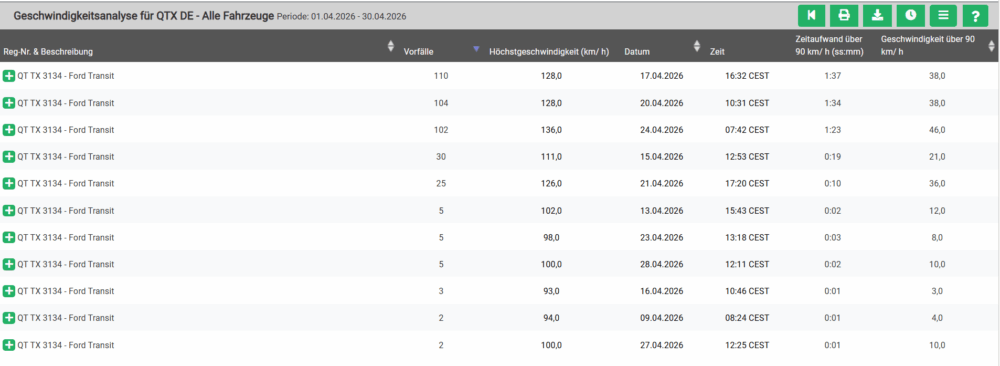This screenshot has height=366, width=1000.
Task: Click top speed 126,0 cell
Action: tap(551, 184)
